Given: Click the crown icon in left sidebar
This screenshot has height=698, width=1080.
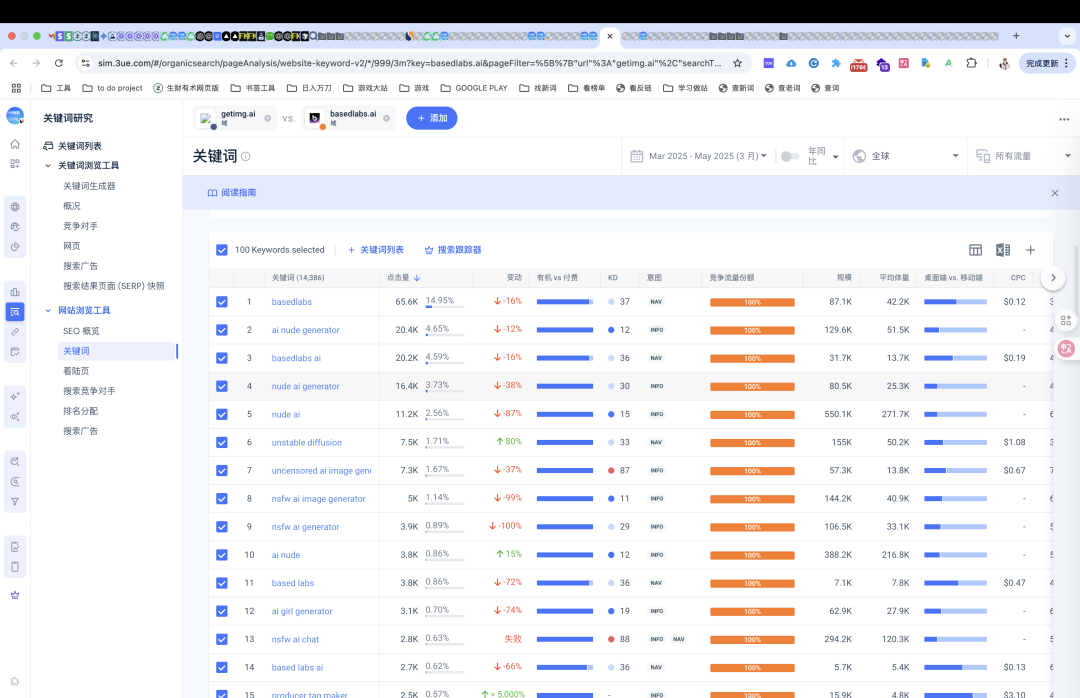Looking at the screenshot, I should coord(15,595).
